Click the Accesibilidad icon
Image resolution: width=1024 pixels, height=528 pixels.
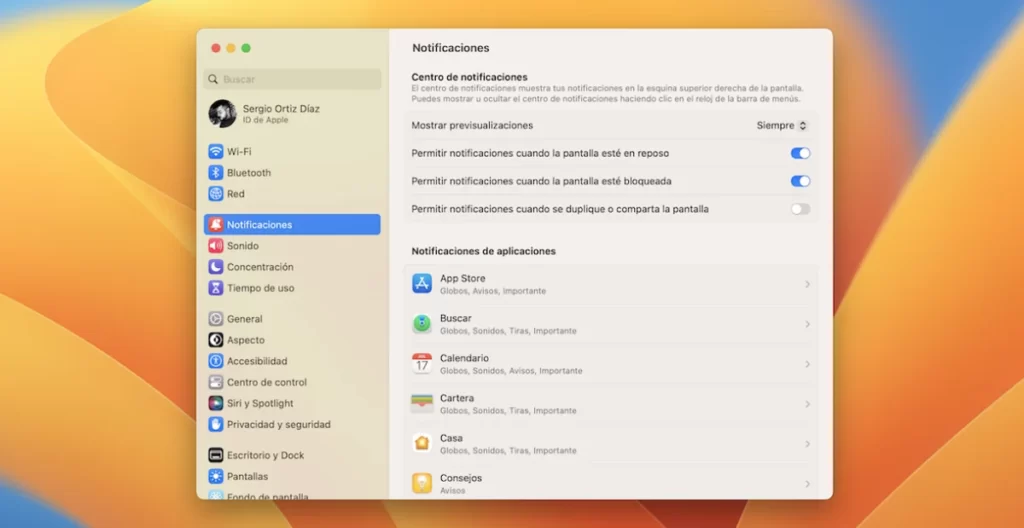pyautogui.click(x=216, y=361)
